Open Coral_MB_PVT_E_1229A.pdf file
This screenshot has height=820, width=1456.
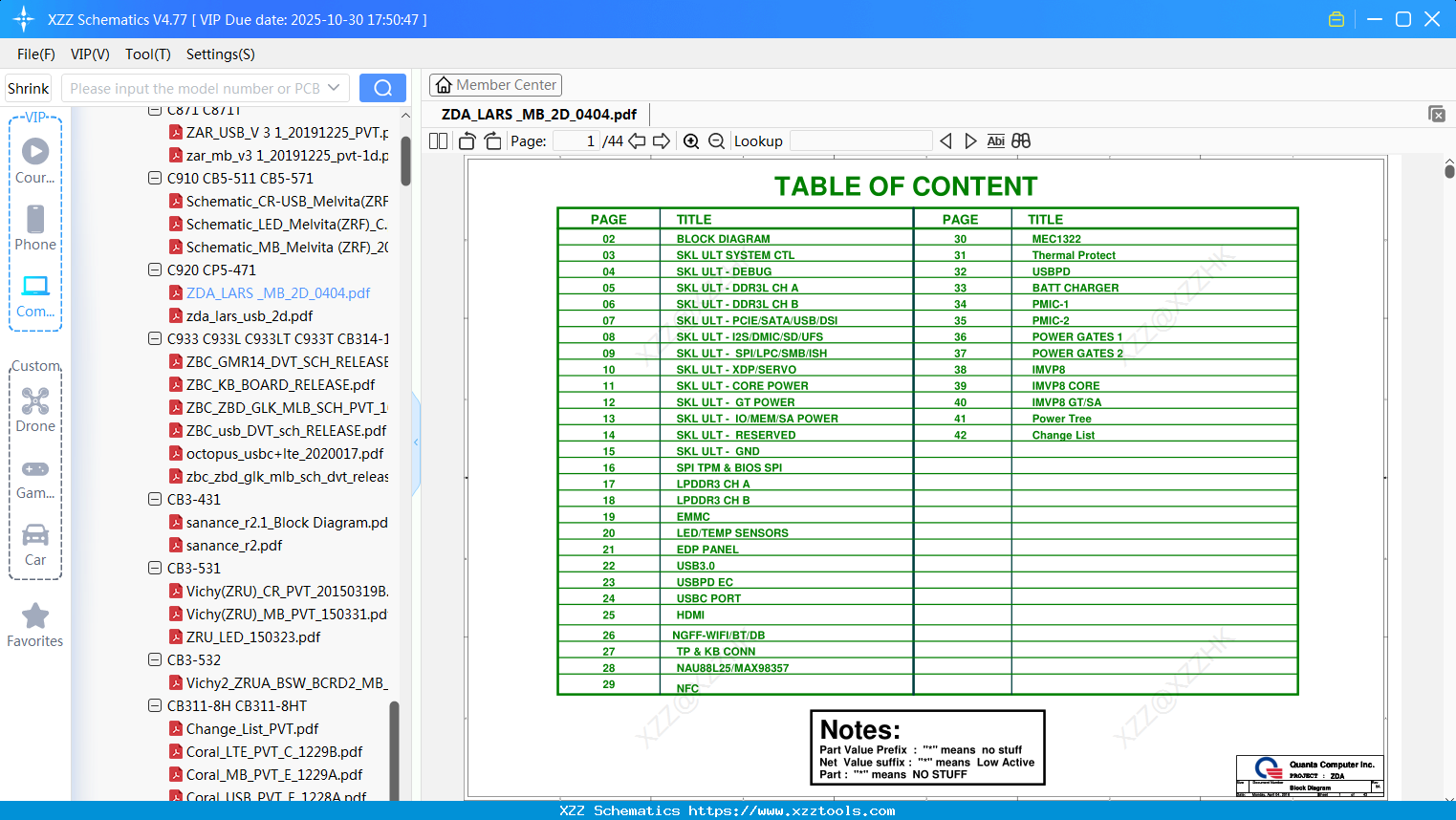pyautogui.click(x=274, y=775)
